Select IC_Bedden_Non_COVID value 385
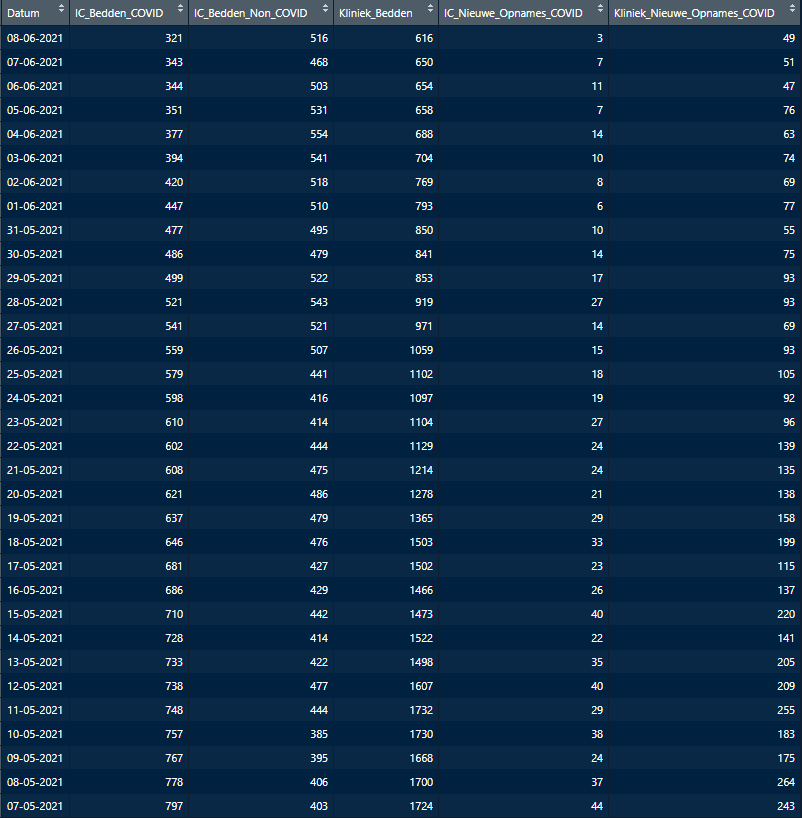The width and height of the screenshot is (802, 818). (x=319, y=734)
